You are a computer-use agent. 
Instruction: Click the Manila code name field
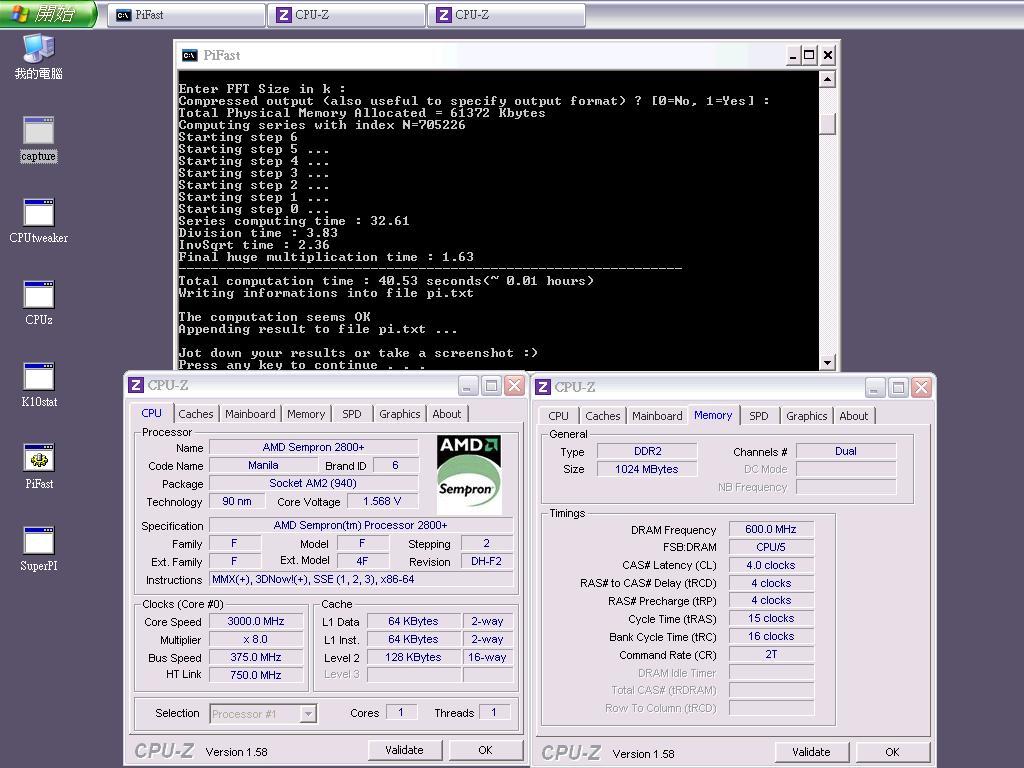click(x=263, y=465)
